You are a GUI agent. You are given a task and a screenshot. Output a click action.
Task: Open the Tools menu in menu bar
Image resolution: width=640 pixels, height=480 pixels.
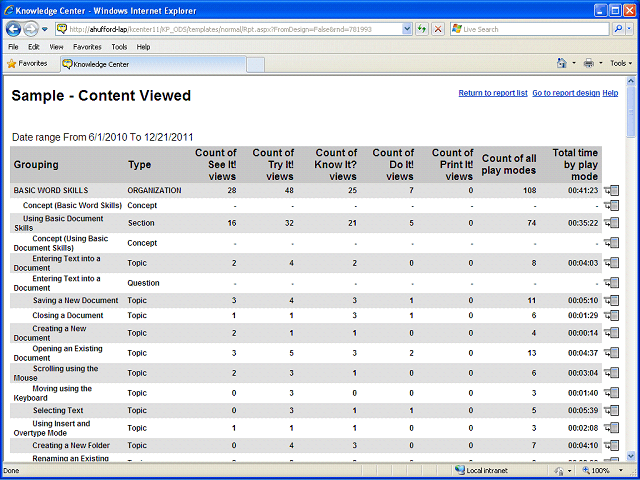119,47
